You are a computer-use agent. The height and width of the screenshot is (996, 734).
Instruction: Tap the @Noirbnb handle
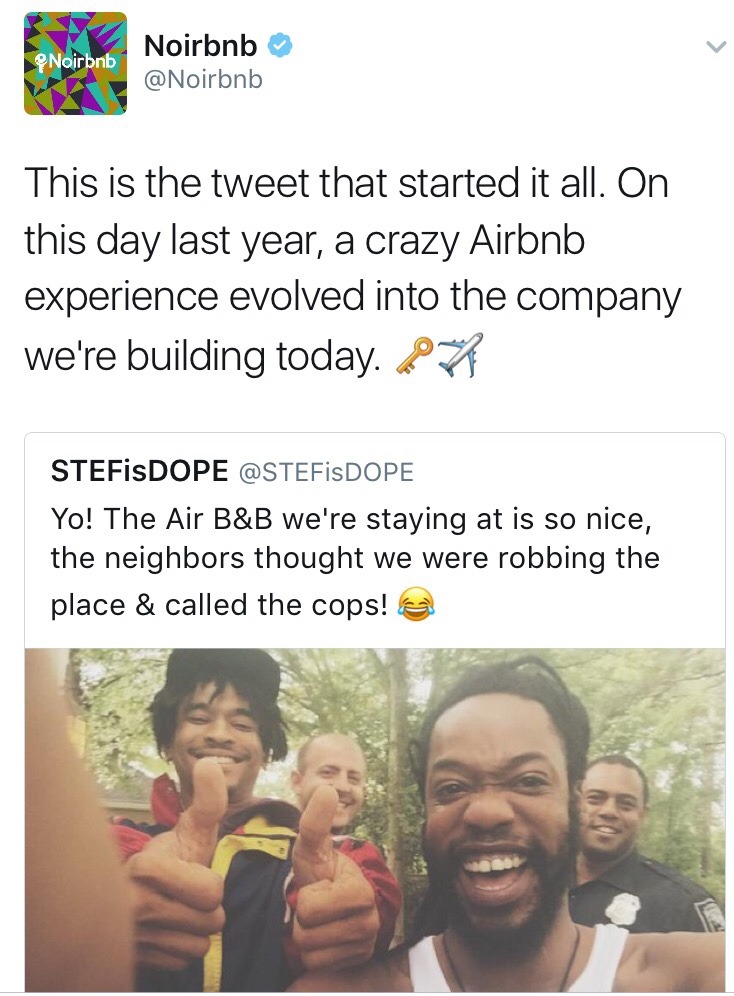coord(204,79)
